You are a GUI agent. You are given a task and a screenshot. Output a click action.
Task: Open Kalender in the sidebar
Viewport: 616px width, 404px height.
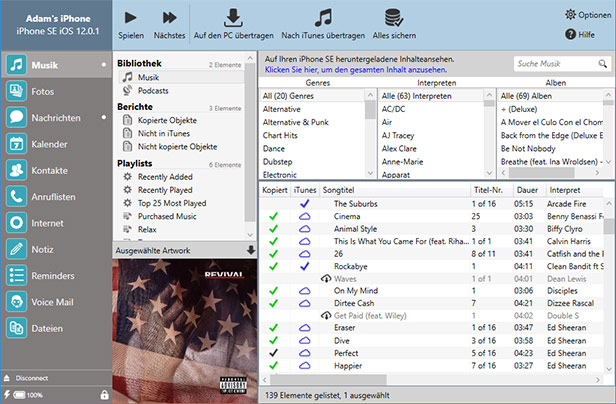tap(56, 144)
